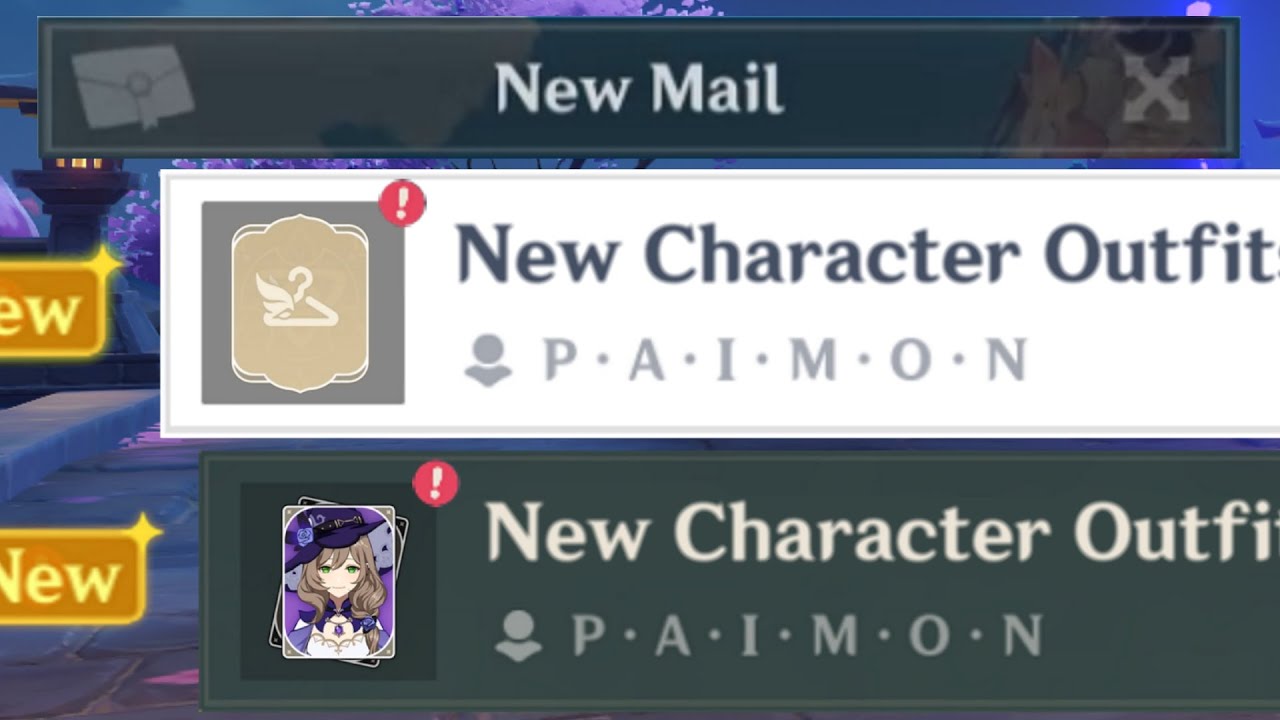Click sender person icon in white mail row
Viewport: 1280px width, 720px height.
coord(488,360)
